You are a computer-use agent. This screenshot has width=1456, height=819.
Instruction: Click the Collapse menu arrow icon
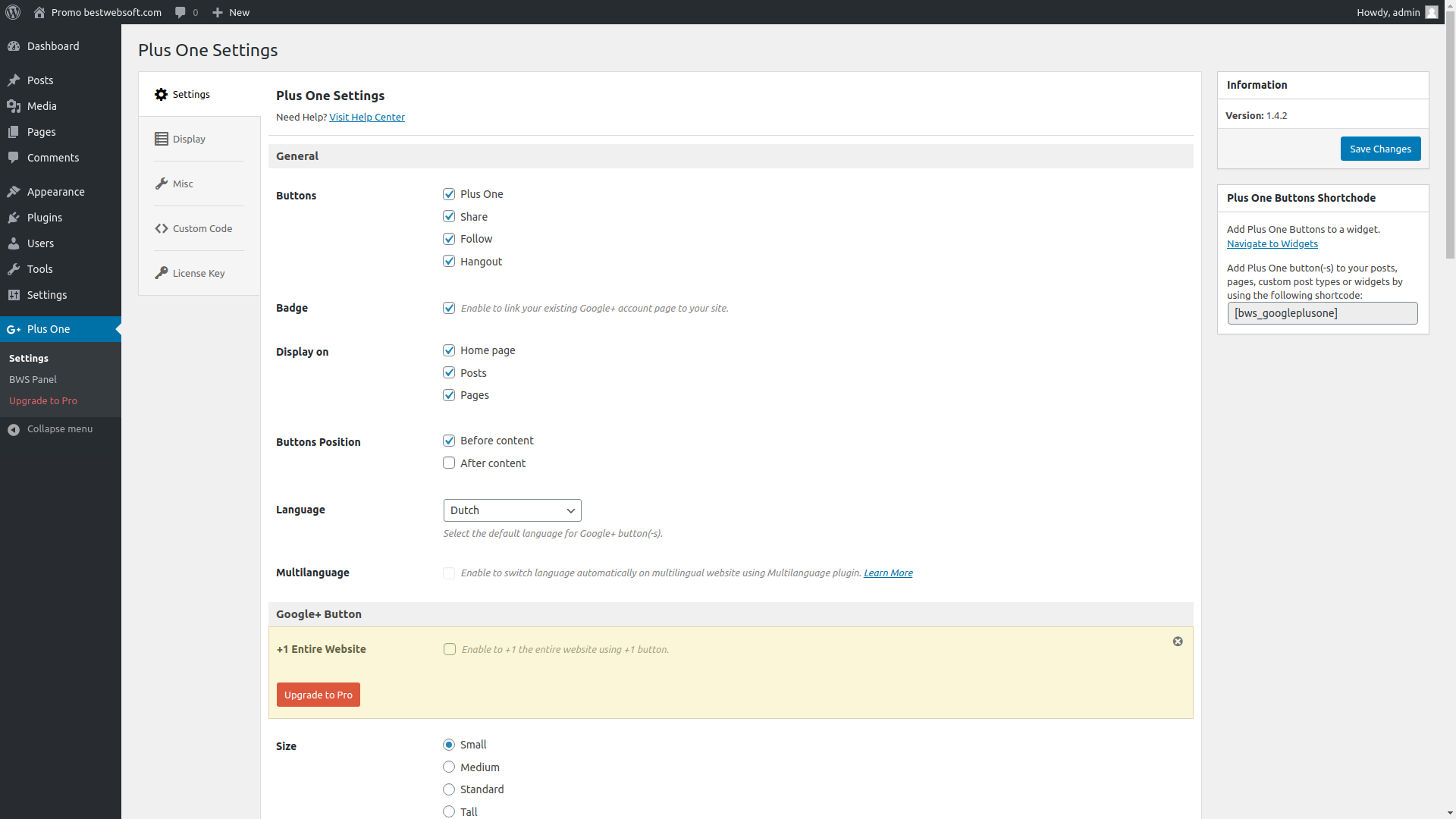(x=14, y=430)
